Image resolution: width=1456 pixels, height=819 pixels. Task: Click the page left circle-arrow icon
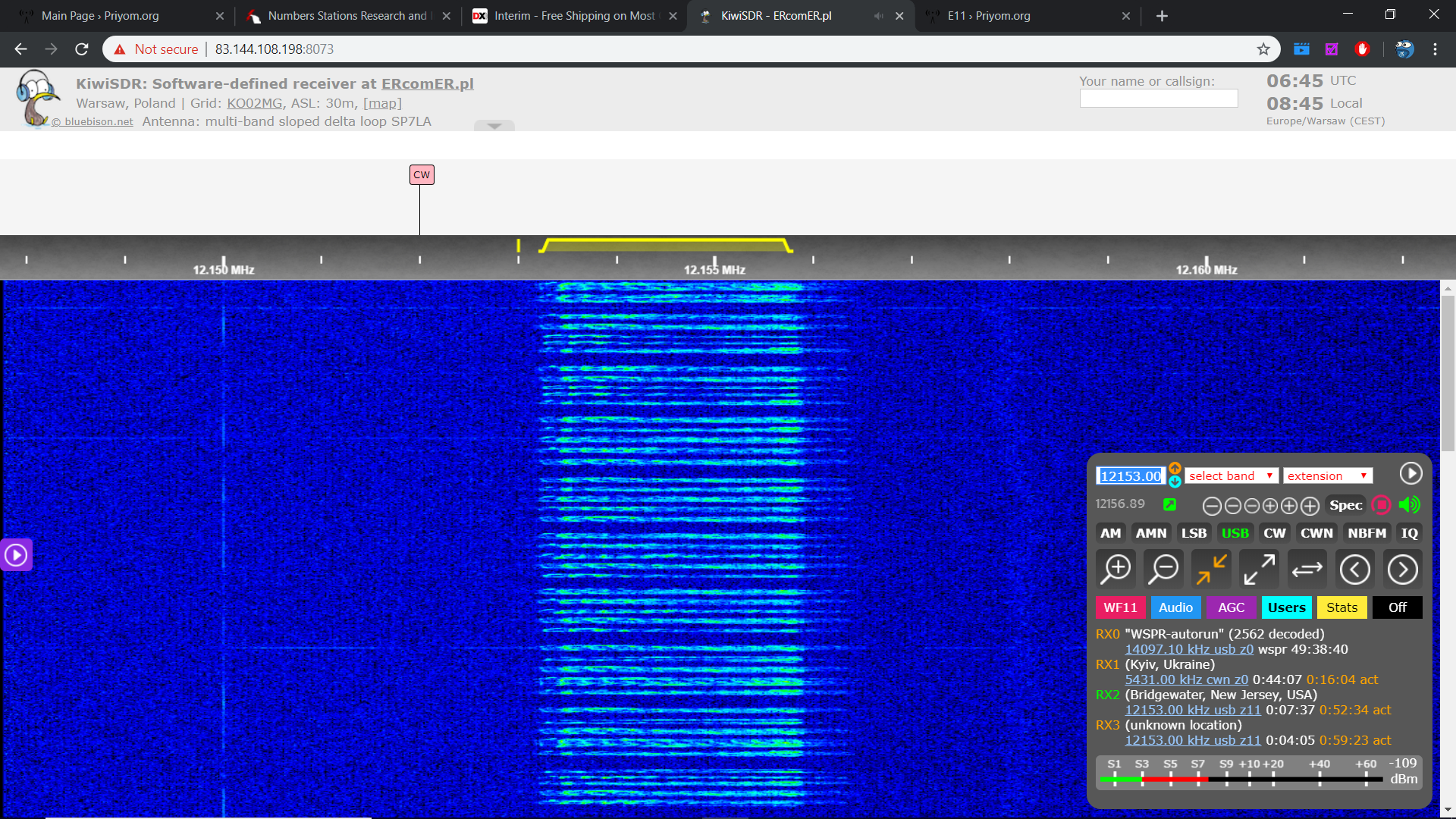pos(1354,569)
